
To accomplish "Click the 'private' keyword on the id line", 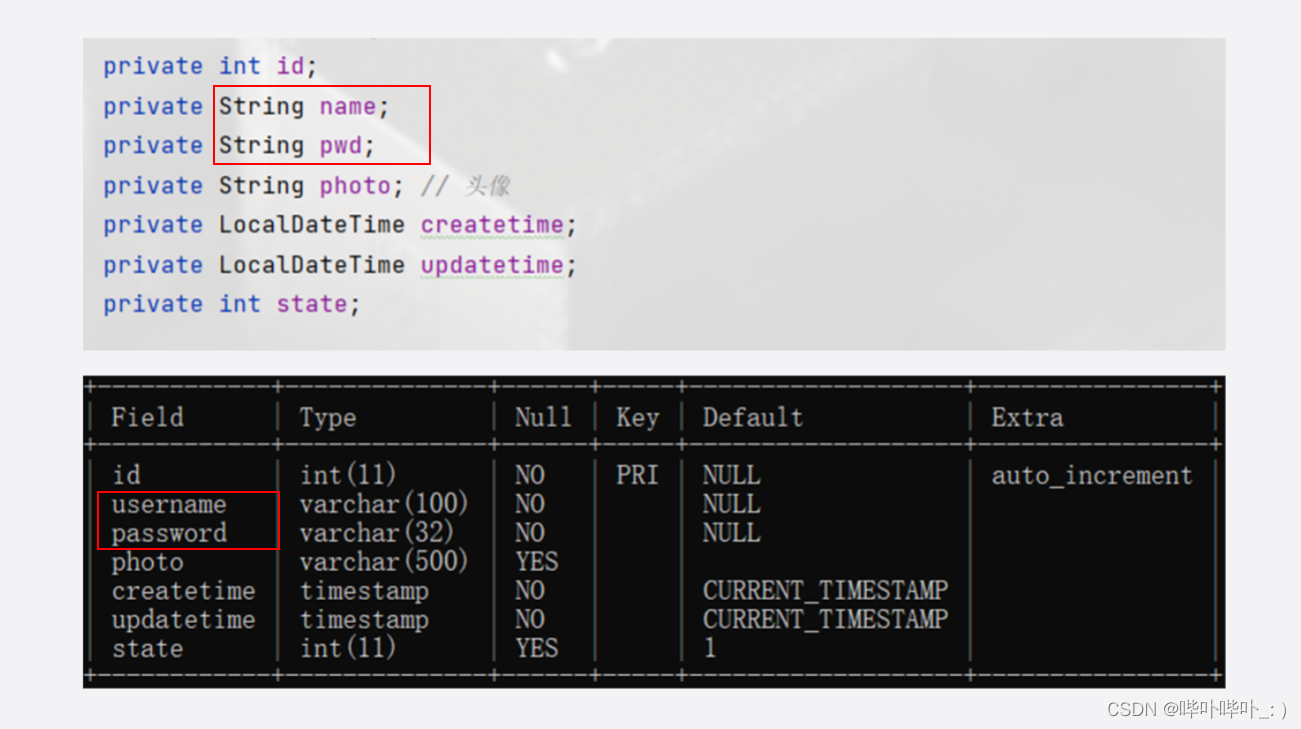I will coord(153,67).
